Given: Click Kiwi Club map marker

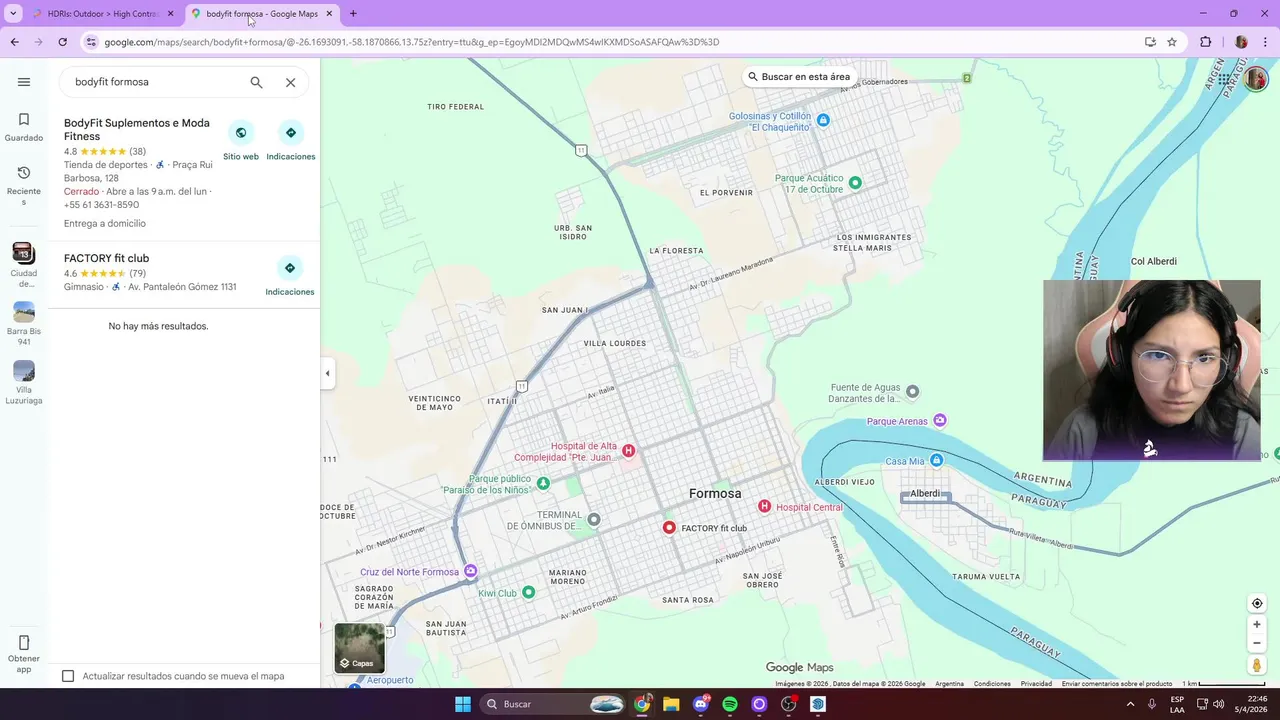Looking at the screenshot, I should pyautogui.click(x=529, y=592).
